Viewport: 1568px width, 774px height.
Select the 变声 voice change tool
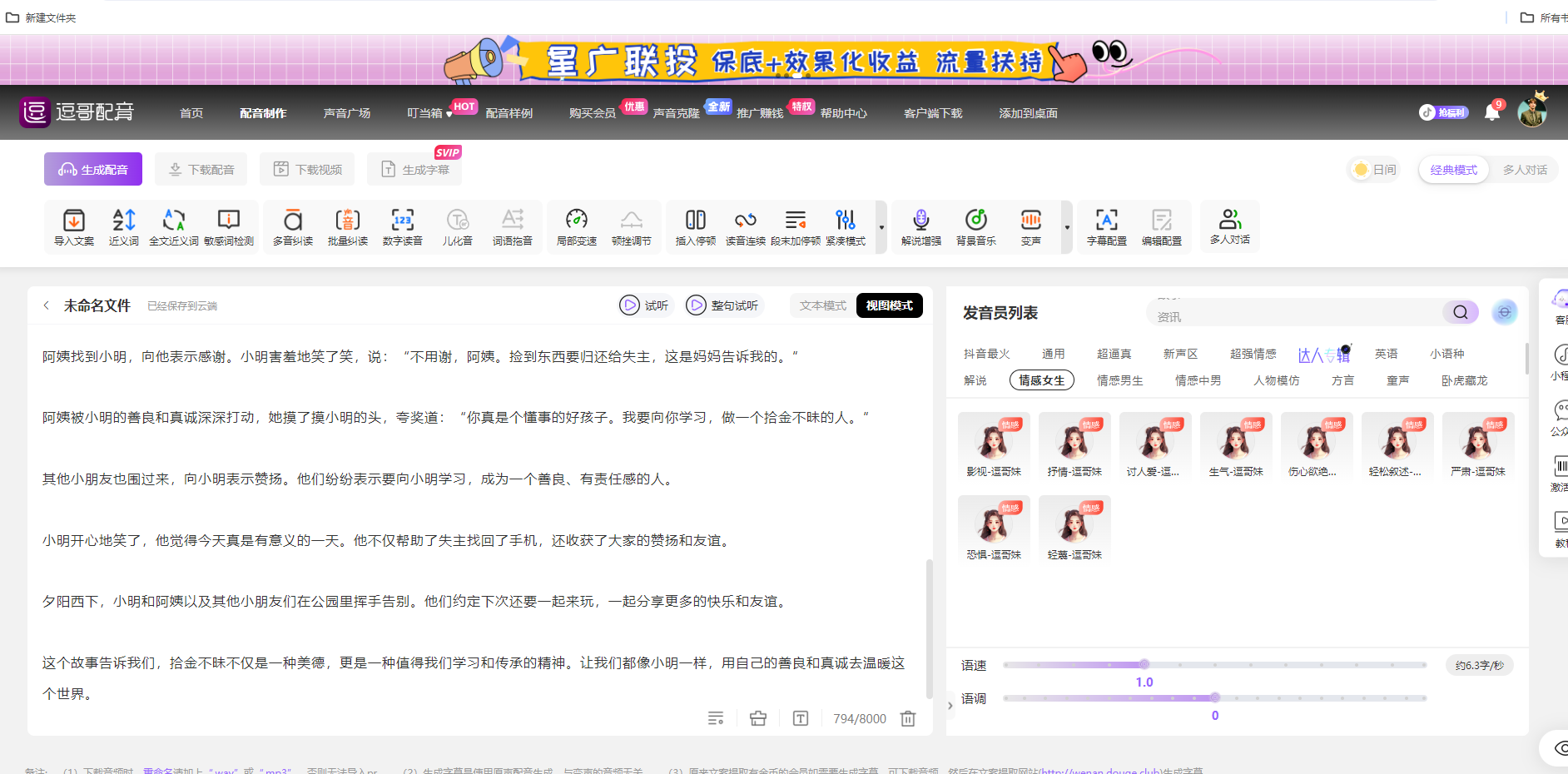1031,226
